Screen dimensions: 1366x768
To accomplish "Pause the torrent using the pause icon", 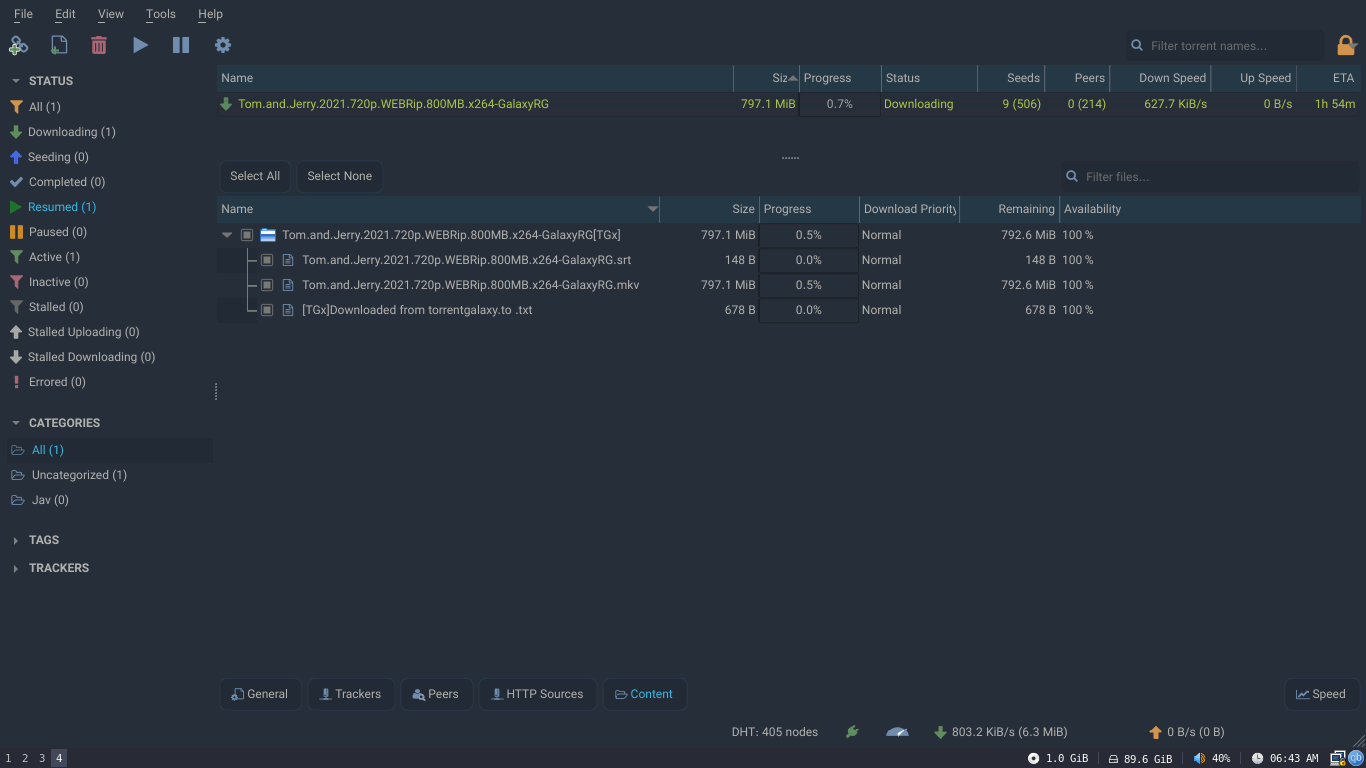I will [x=181, y=45].
